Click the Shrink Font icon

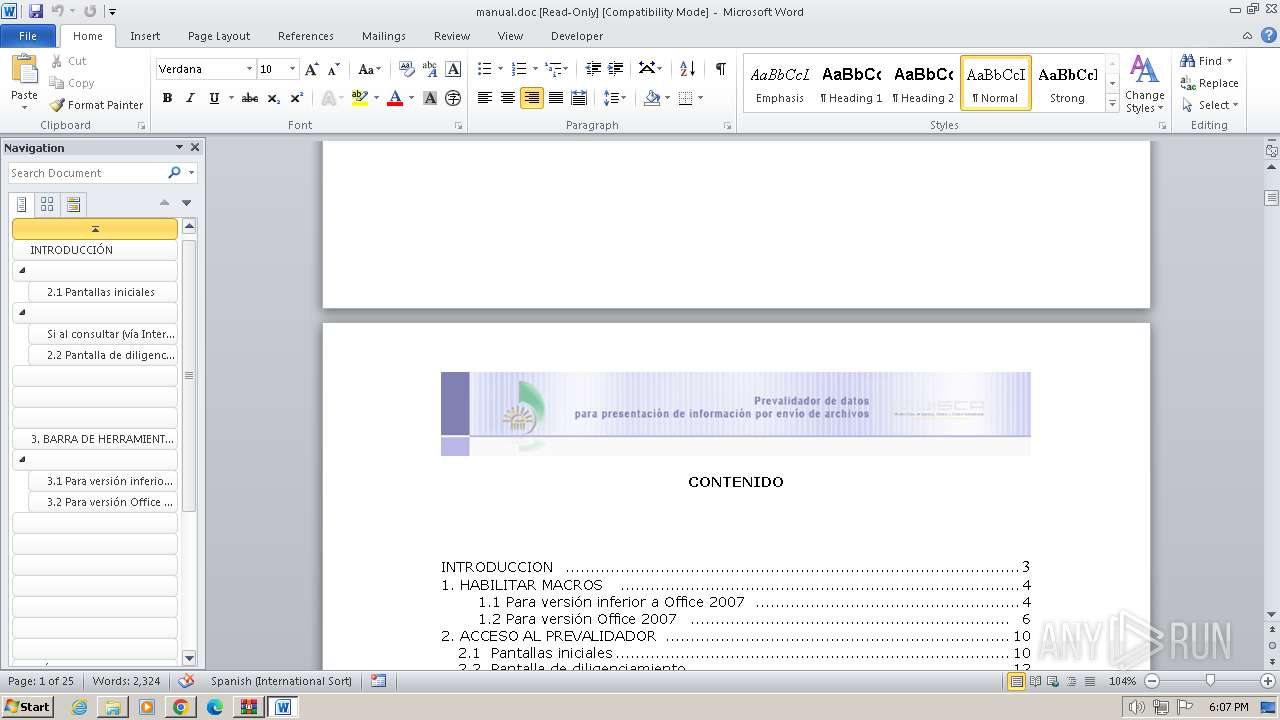(334, 69)
